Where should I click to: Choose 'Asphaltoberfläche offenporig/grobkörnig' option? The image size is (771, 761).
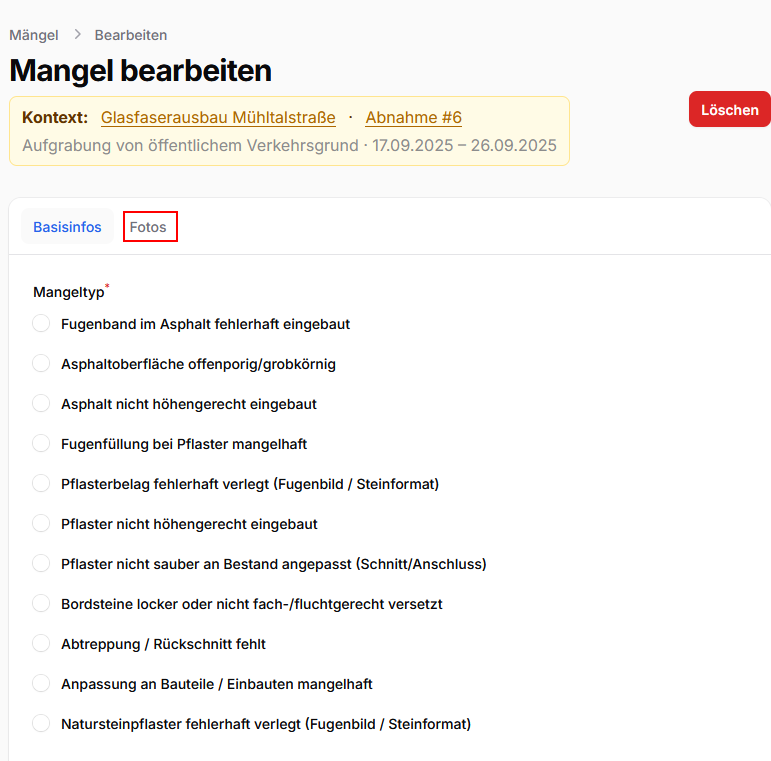[x=41, y=364]
